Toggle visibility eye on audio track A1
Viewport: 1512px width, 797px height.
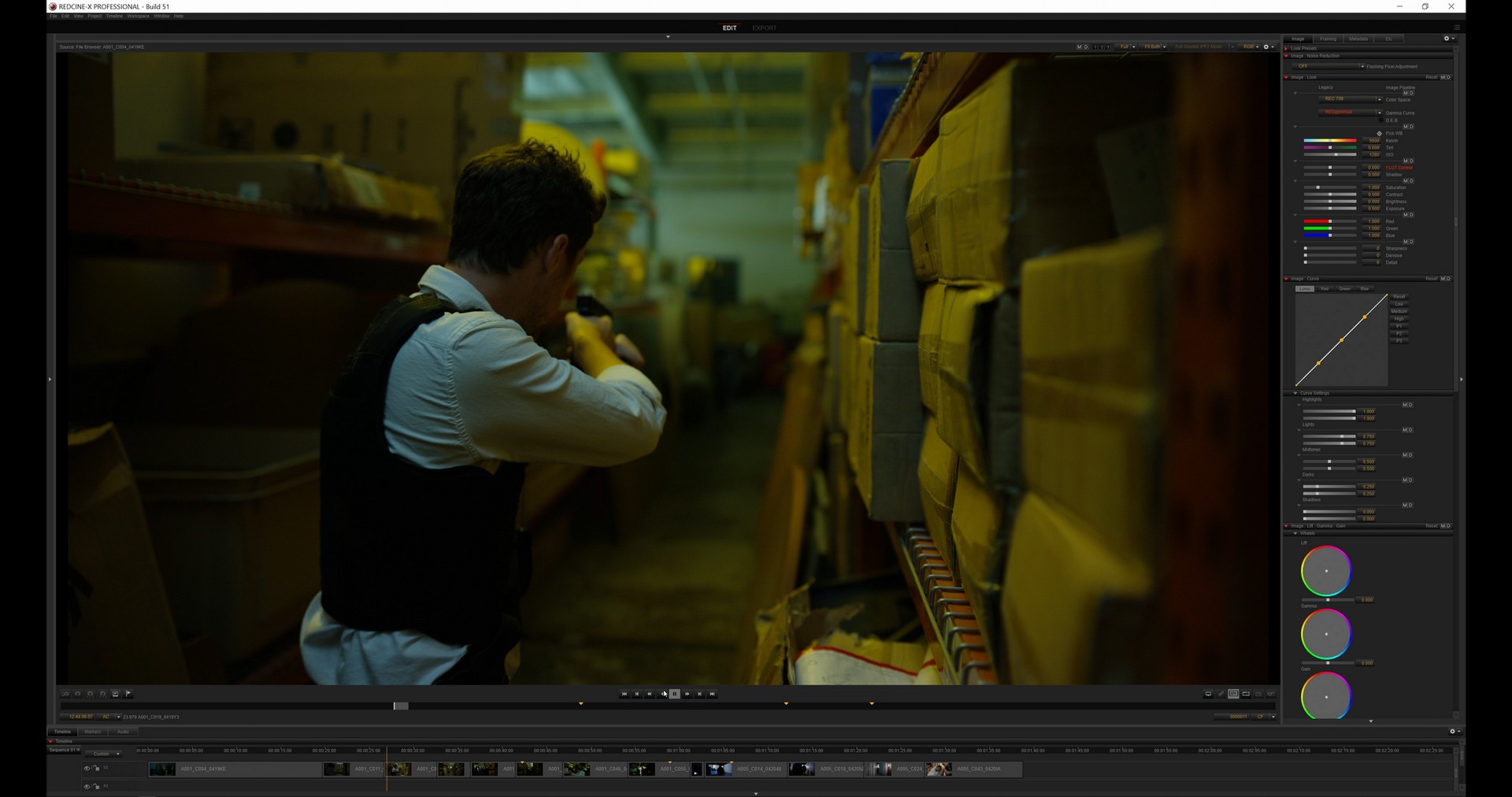[87, 786]
